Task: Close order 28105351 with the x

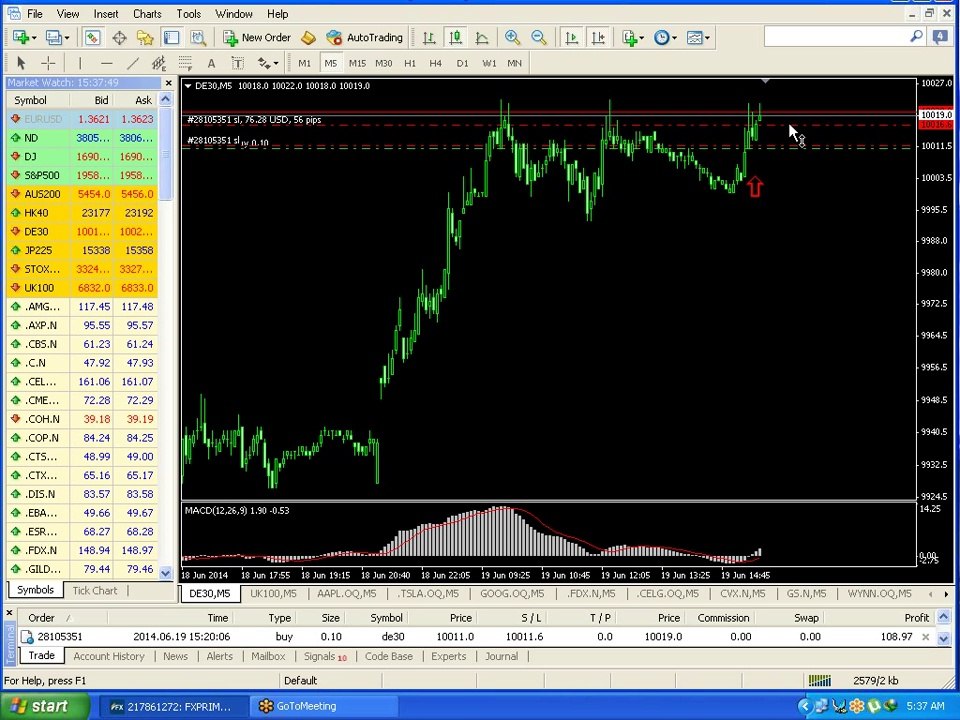Action: pos(926,637)
